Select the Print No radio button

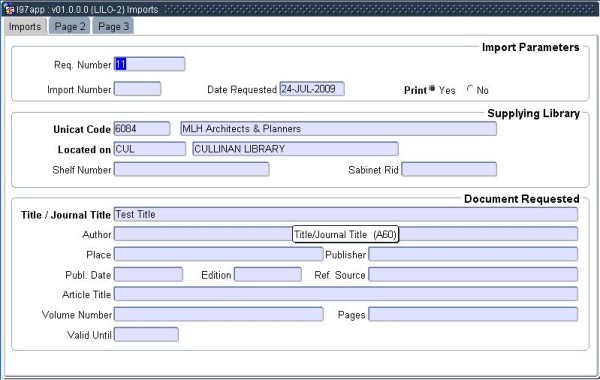click(470, 88)
